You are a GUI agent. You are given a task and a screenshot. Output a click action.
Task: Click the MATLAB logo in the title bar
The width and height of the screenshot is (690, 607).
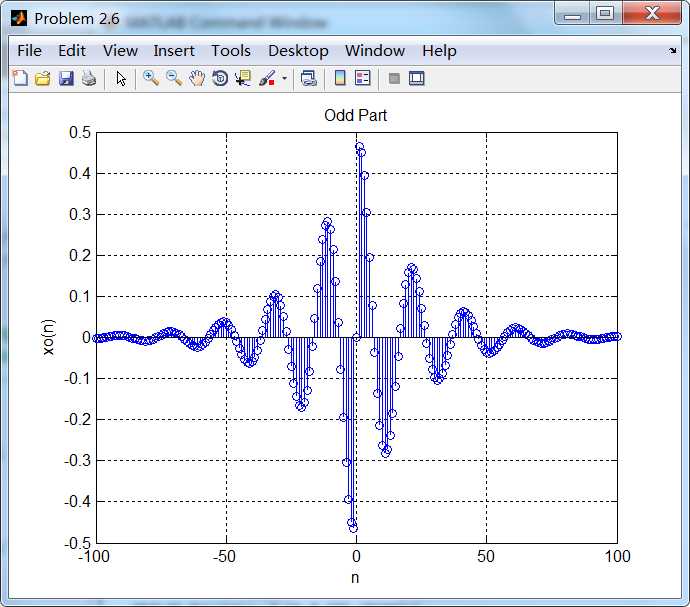coord(19,18)
